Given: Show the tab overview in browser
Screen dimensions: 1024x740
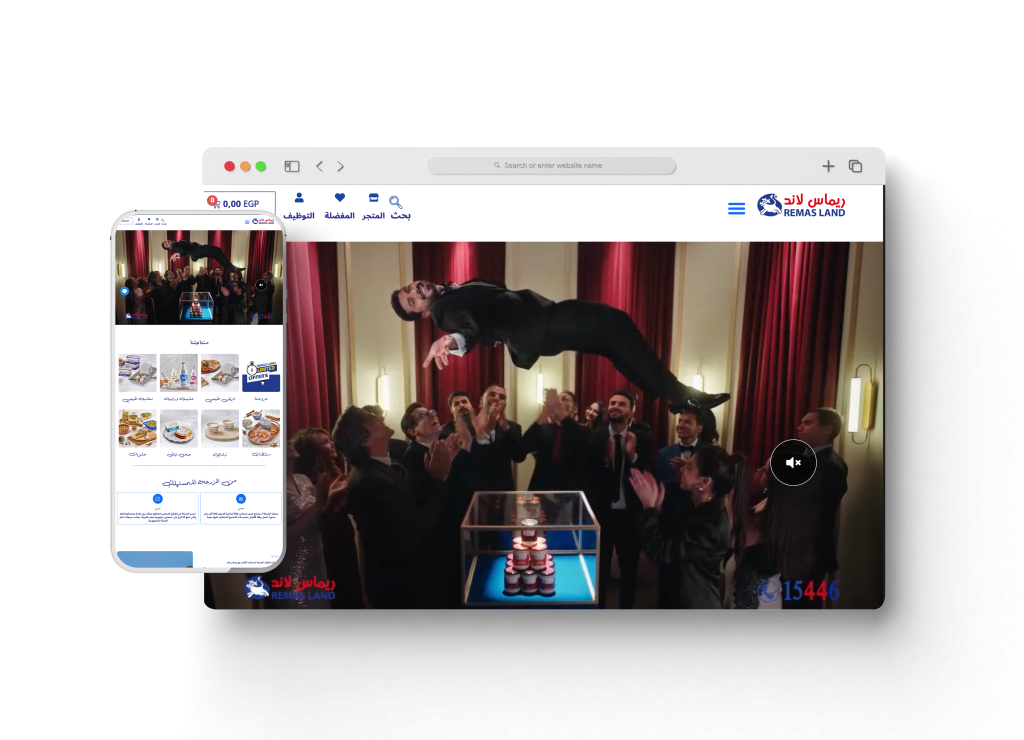Looking at the screenshot, I should point(855,166).
